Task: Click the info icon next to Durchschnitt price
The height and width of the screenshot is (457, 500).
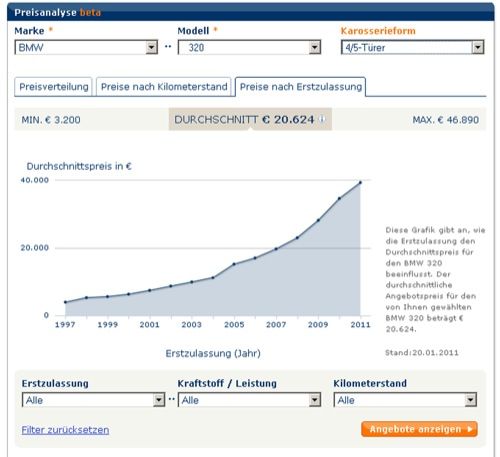Action: pyautogui.click(x=322, y=119)
